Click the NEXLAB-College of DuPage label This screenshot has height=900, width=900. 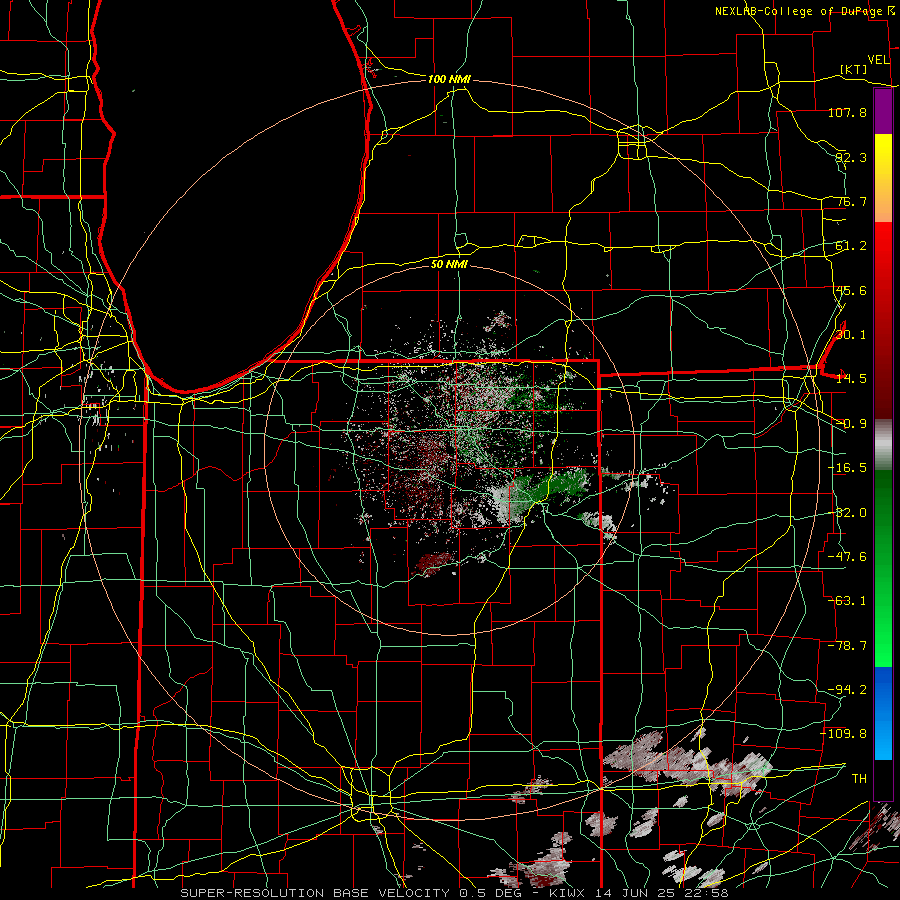(x=799, y=11)
